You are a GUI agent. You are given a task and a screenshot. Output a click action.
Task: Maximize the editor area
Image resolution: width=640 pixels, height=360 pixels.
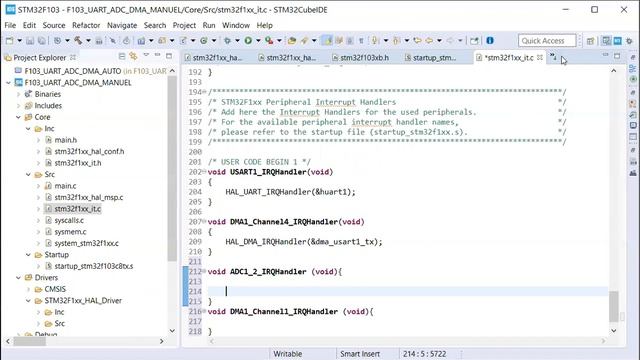(617, 55)
